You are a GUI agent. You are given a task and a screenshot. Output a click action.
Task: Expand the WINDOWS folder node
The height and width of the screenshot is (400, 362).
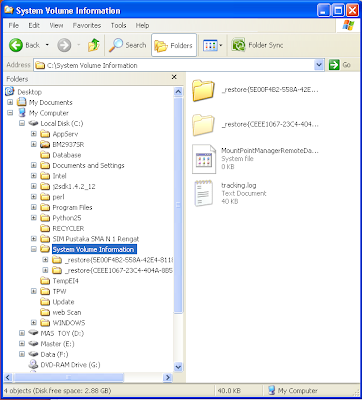pyautogui.click(x=34, y=322)
